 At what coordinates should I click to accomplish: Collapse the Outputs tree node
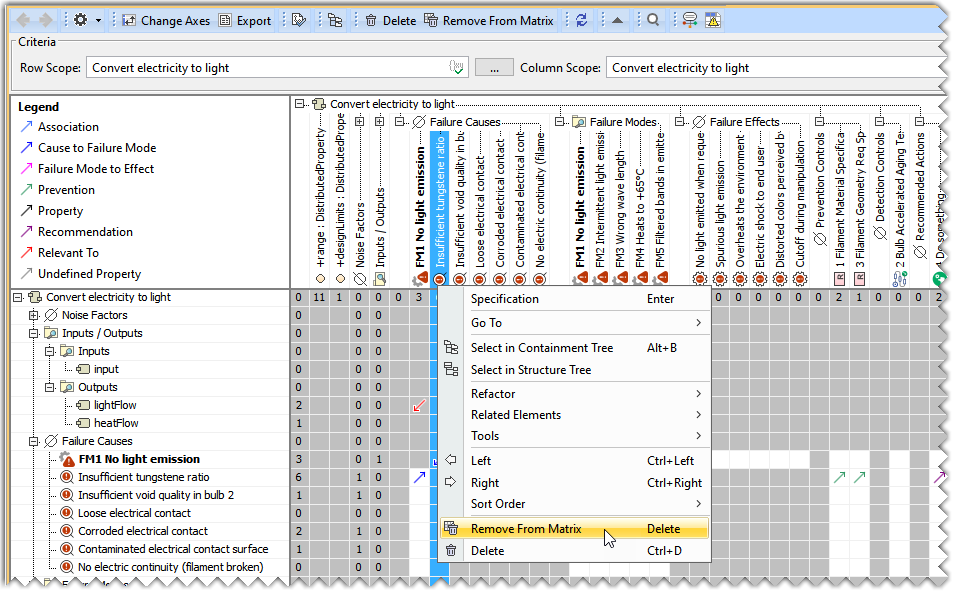[49, 387]
